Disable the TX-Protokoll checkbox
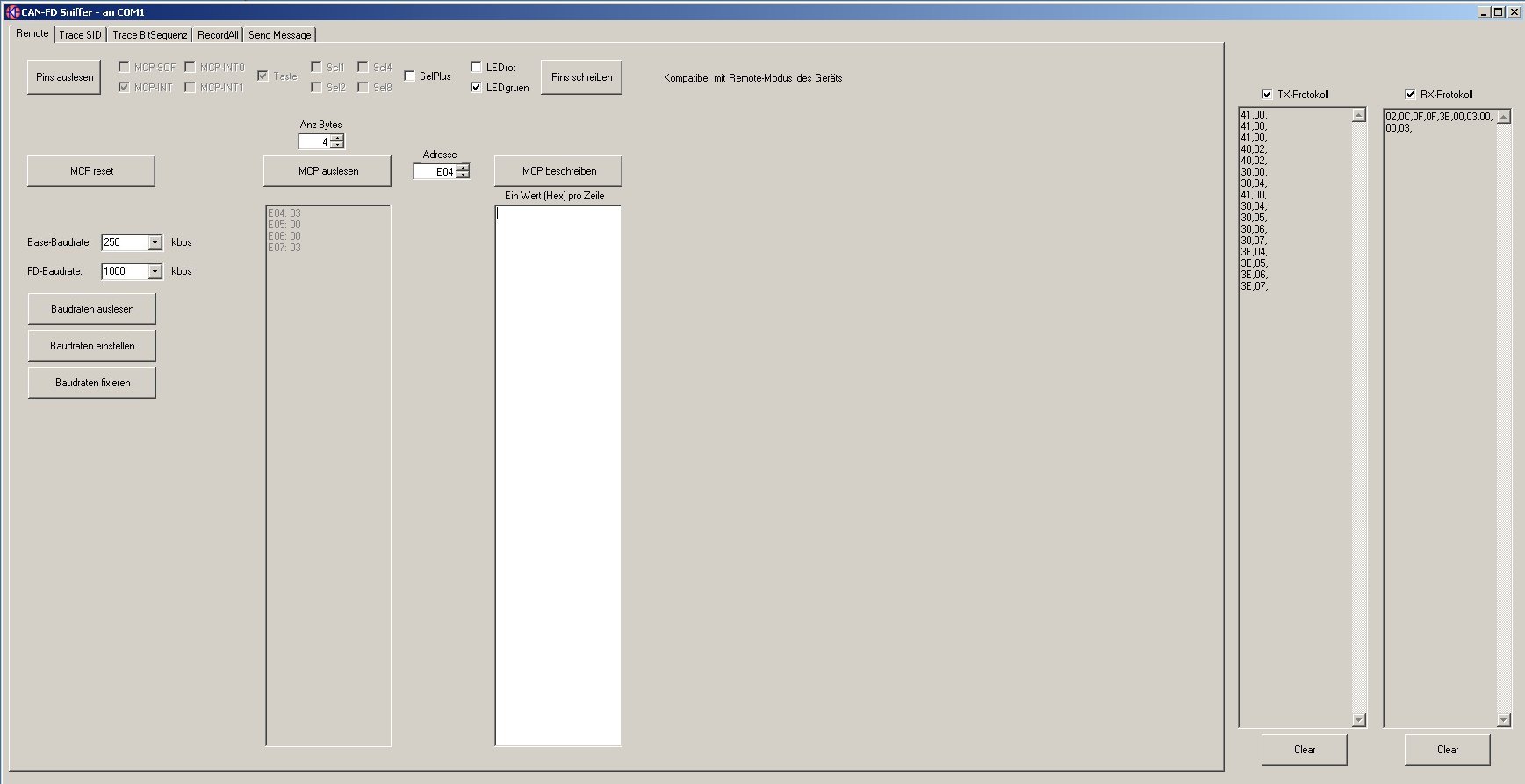1525x784 pixels. tap(1267, 95)
